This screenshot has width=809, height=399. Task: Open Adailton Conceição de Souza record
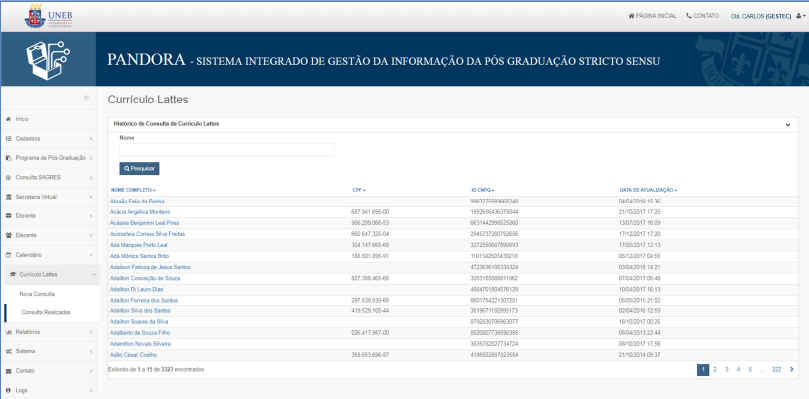(145, 278)
